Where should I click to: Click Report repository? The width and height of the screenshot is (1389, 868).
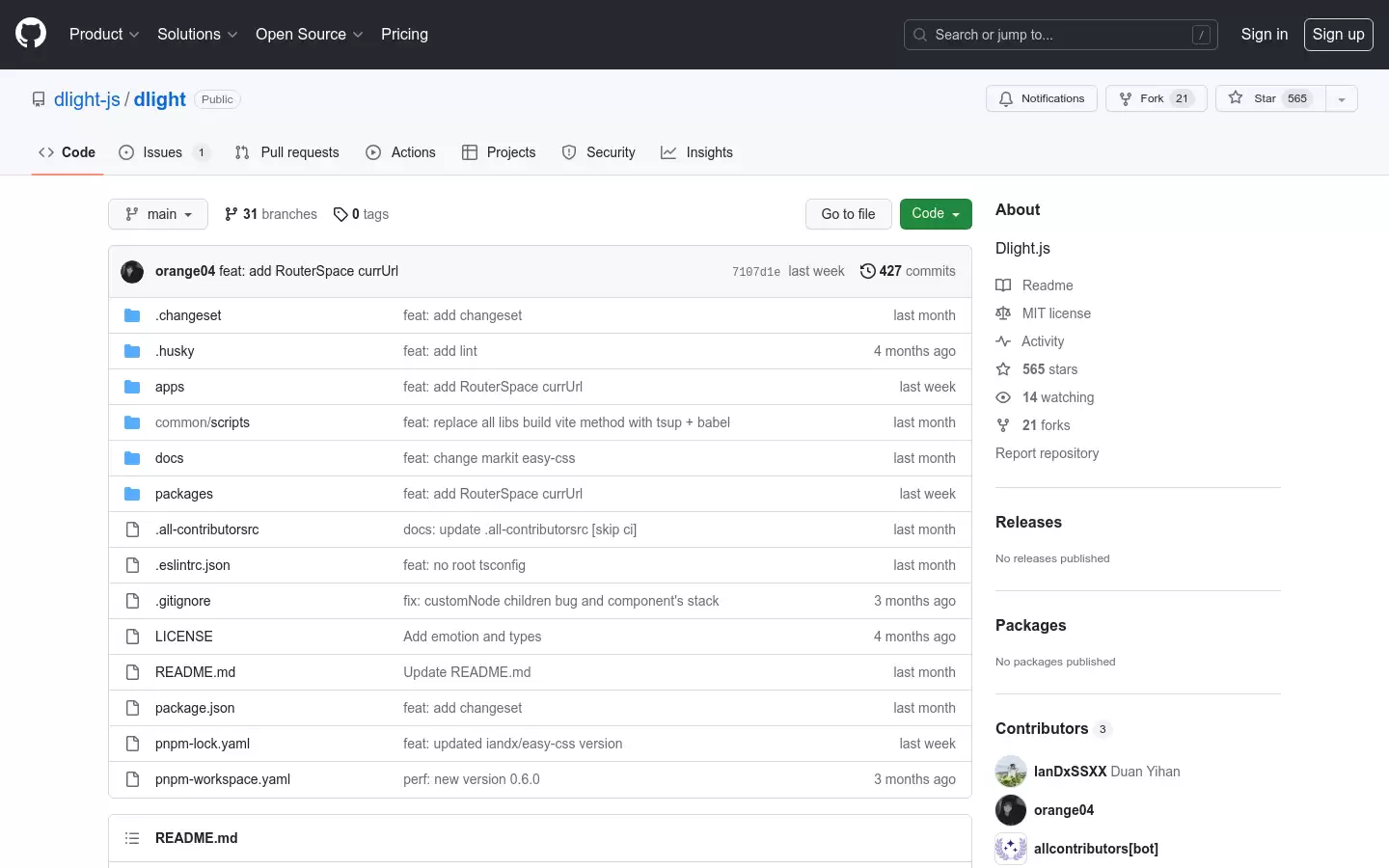point(1047,453)
